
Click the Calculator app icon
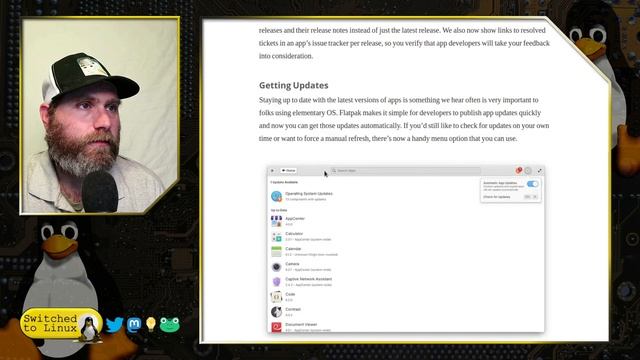[x=276, y=236]
